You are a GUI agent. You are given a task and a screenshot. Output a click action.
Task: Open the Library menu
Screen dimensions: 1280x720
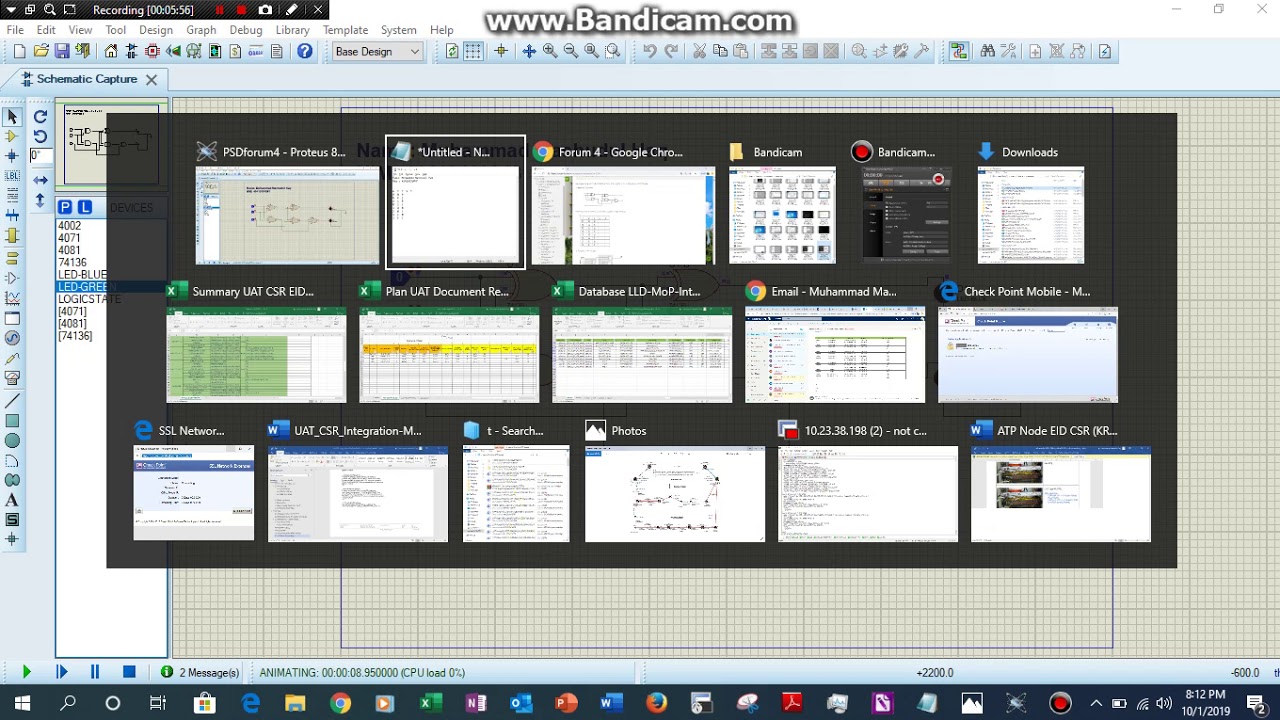[292, 30]
